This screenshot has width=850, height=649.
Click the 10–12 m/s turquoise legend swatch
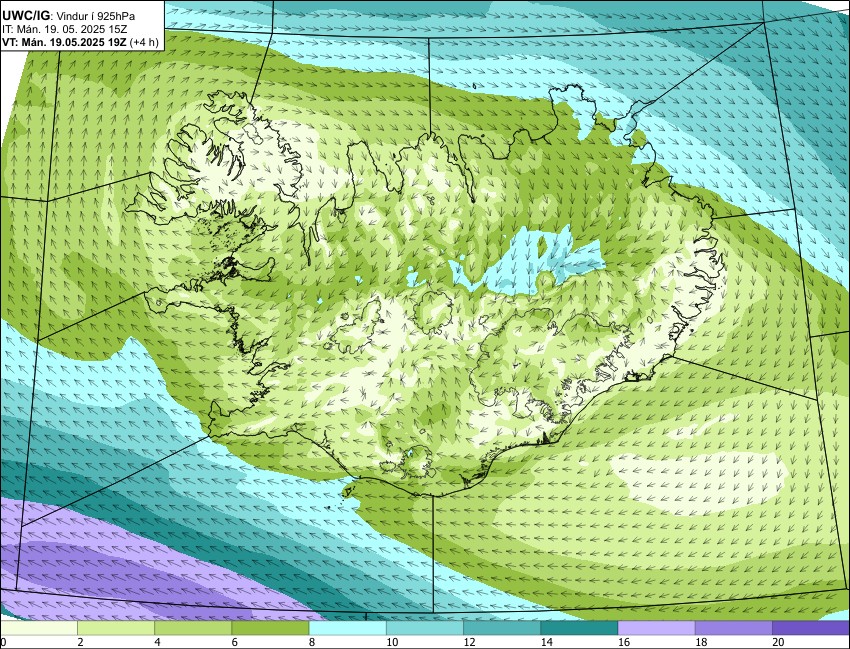(425, 628)
